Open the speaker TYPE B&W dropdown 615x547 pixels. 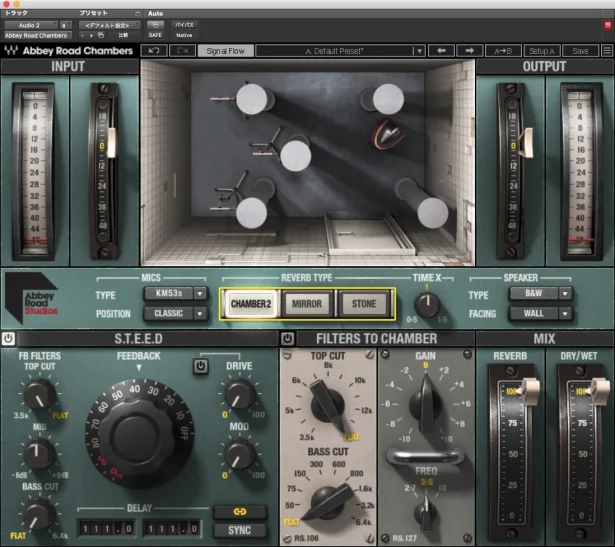click(540, 293)
